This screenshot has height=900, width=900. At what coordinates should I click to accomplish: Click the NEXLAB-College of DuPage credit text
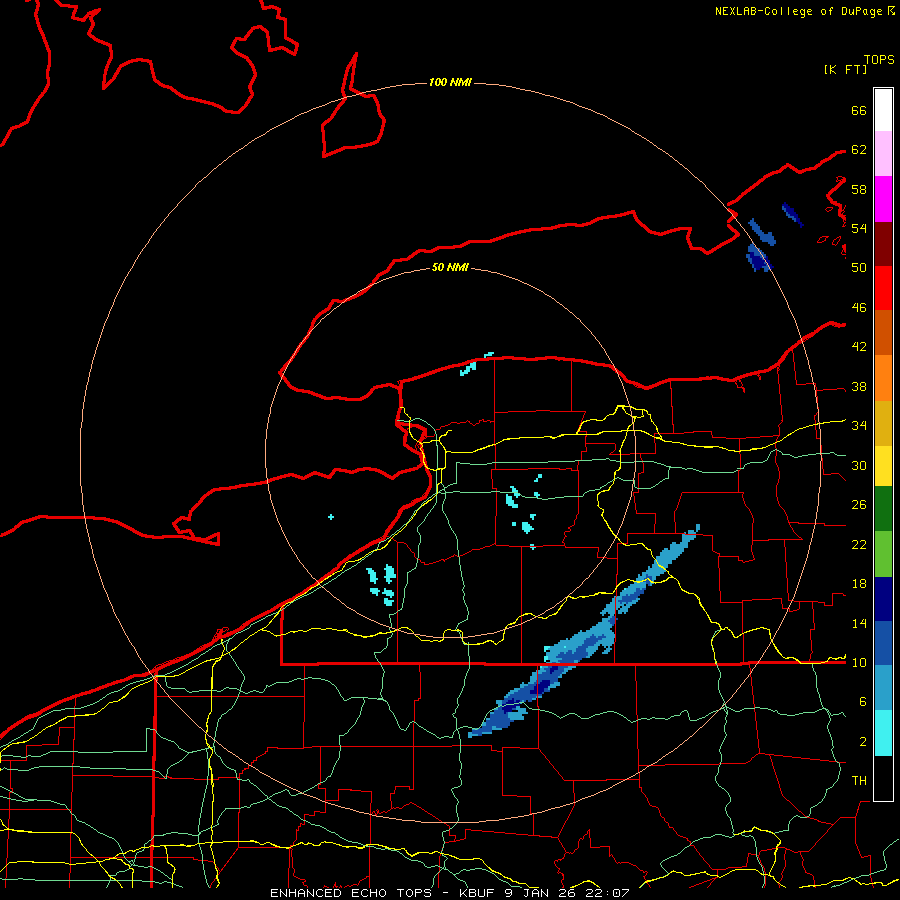[x=798, y=11]
